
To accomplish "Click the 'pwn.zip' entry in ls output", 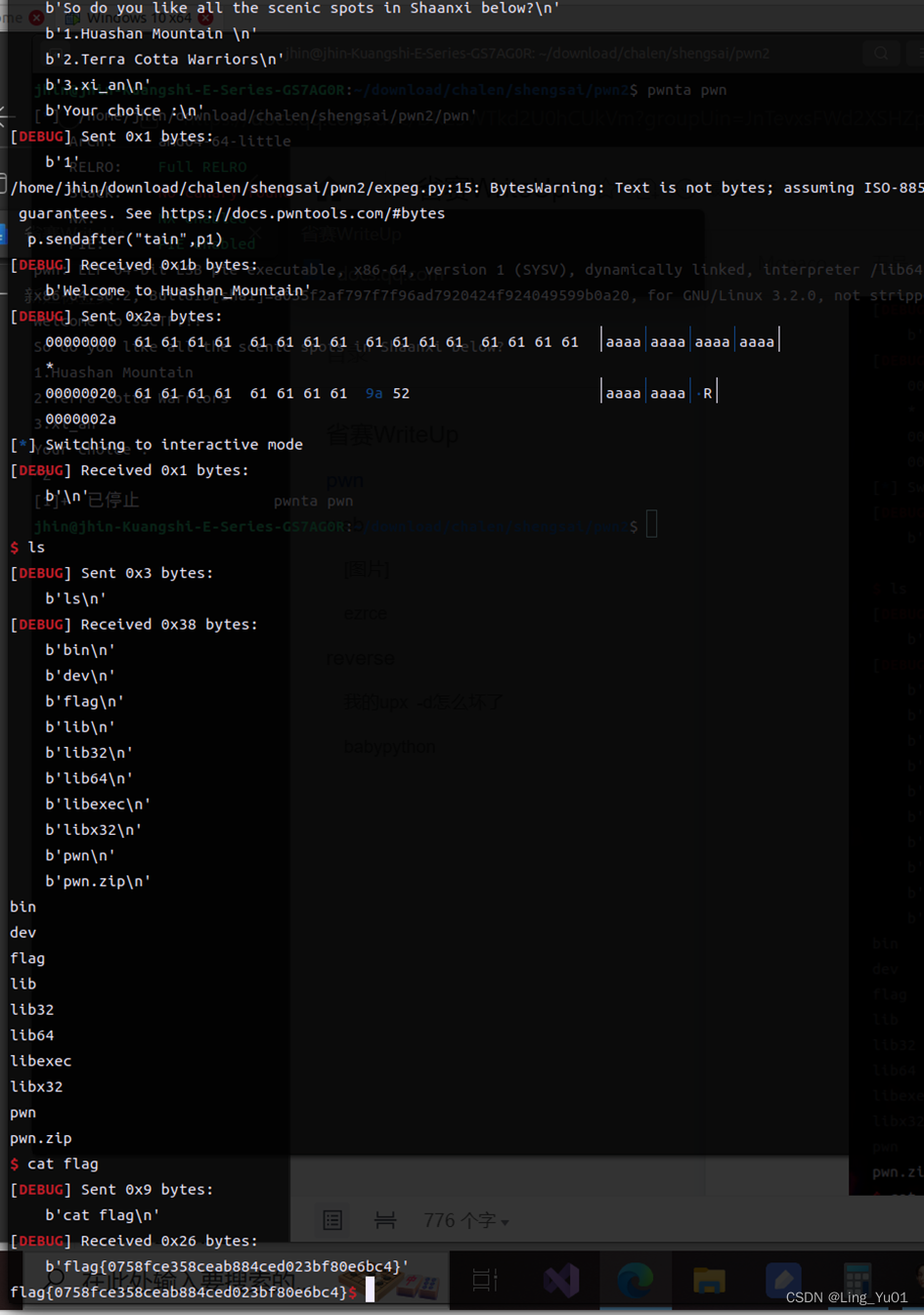I will tap(40, 1138).
